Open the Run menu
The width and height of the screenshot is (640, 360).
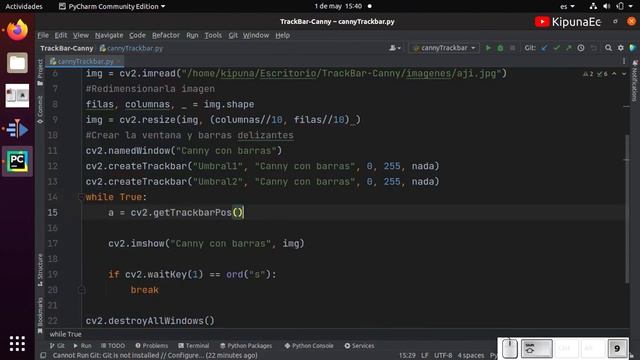pyautogui.click(x=192, y=35)
